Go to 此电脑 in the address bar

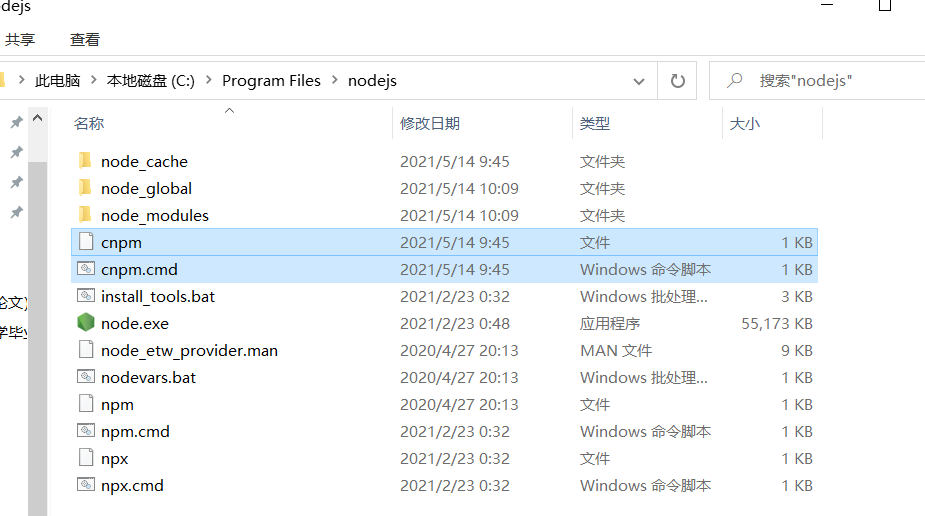57,81
